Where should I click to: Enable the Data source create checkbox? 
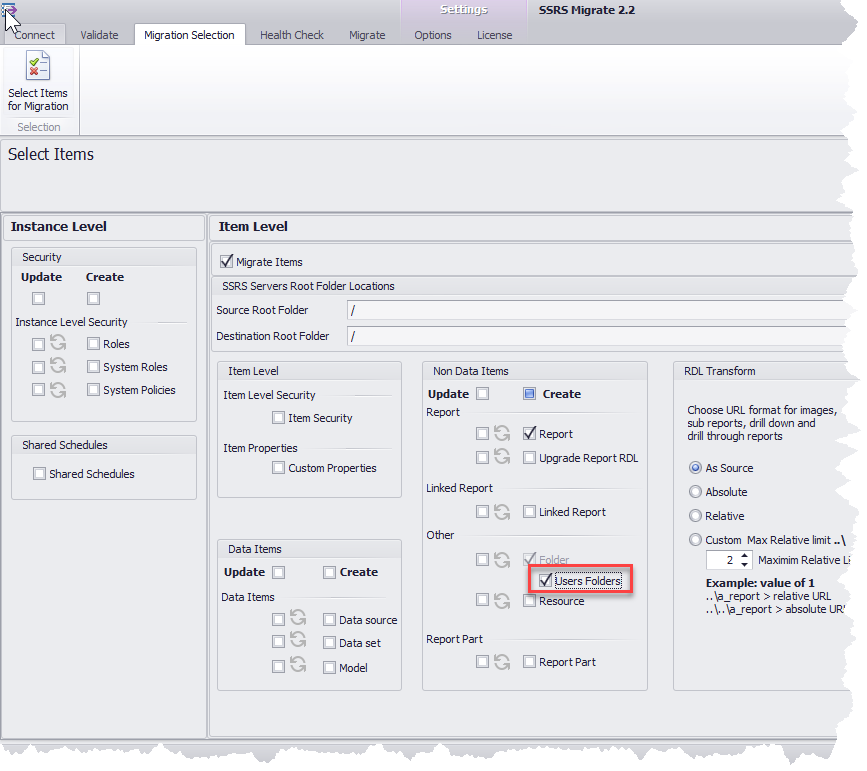[x=330, y=619]
